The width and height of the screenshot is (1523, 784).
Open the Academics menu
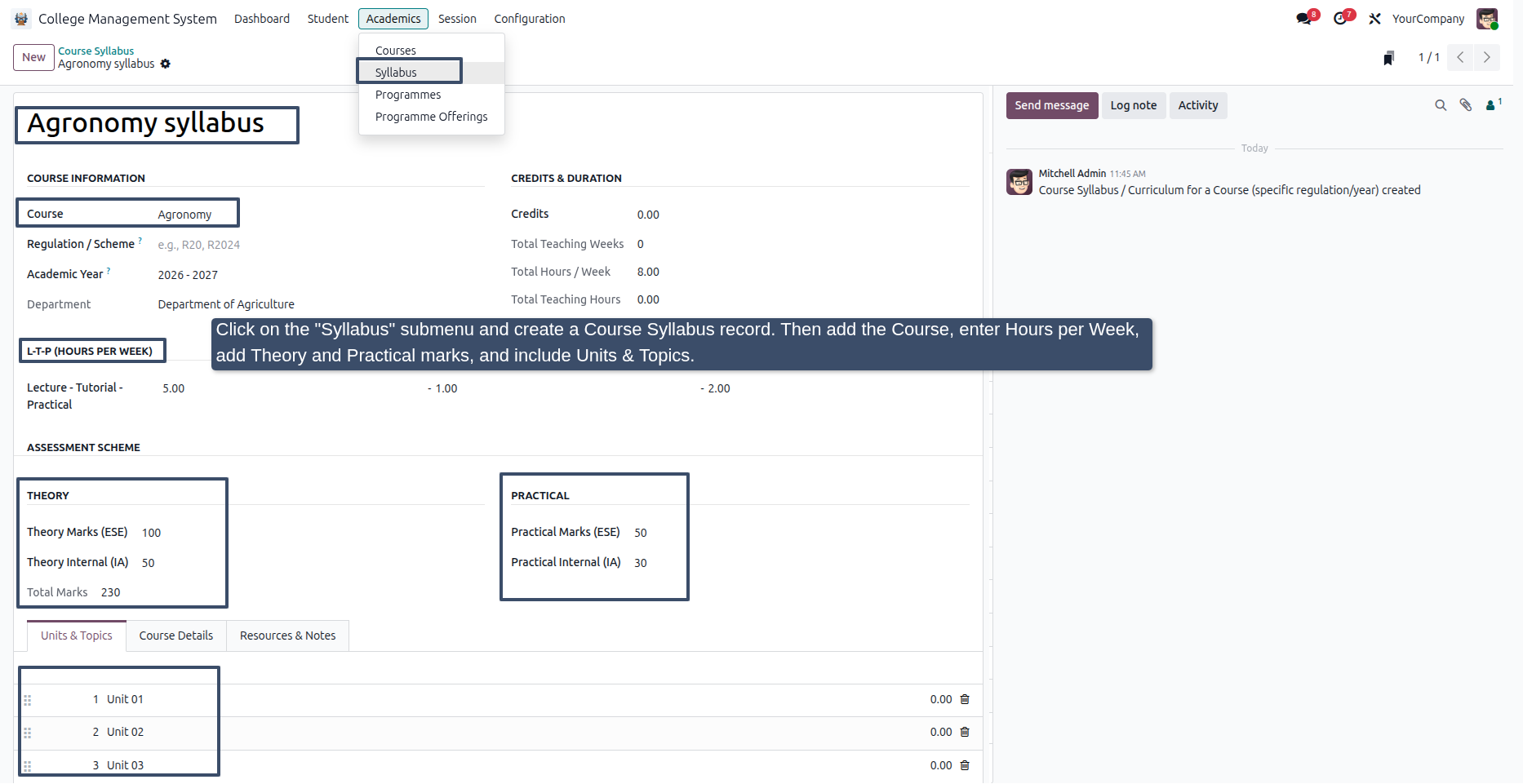[x=393, y=19]
